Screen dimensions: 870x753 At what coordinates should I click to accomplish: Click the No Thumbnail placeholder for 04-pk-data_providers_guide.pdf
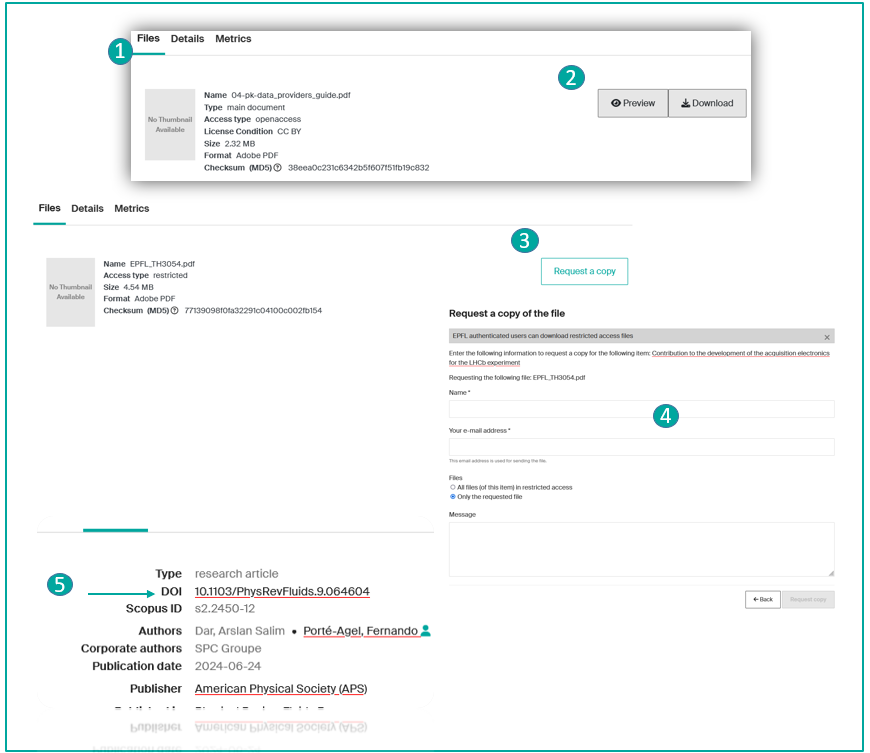click(170, 125)
